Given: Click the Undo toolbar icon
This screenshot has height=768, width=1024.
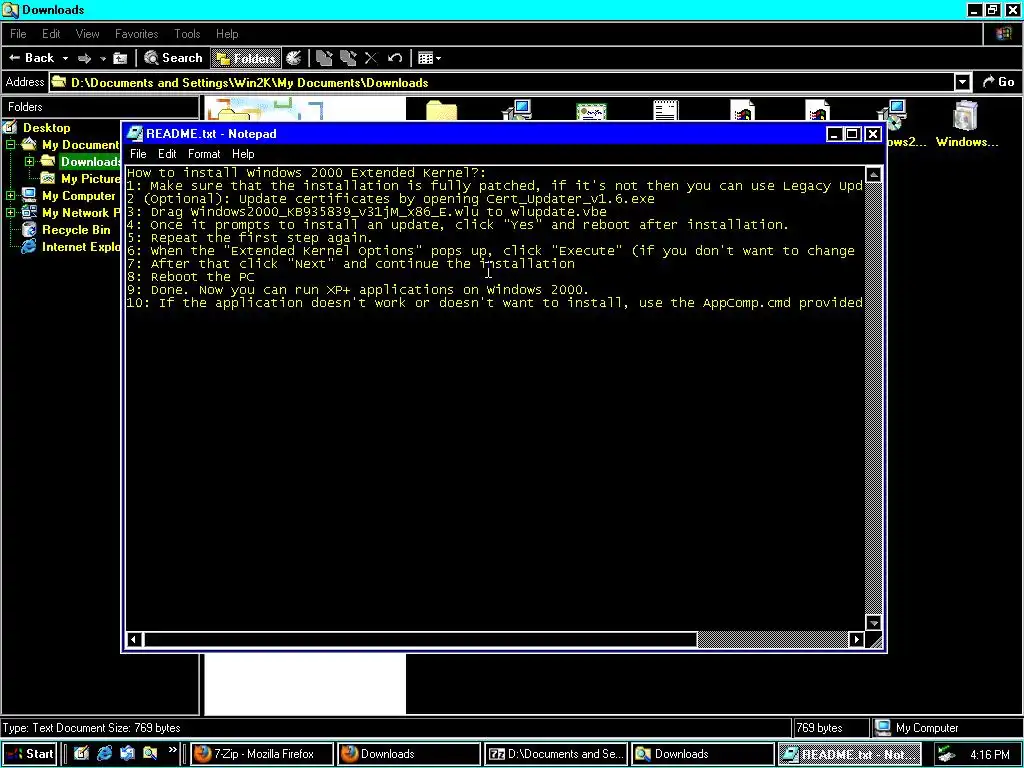Looking at the screenshot, I should [394, 58].
